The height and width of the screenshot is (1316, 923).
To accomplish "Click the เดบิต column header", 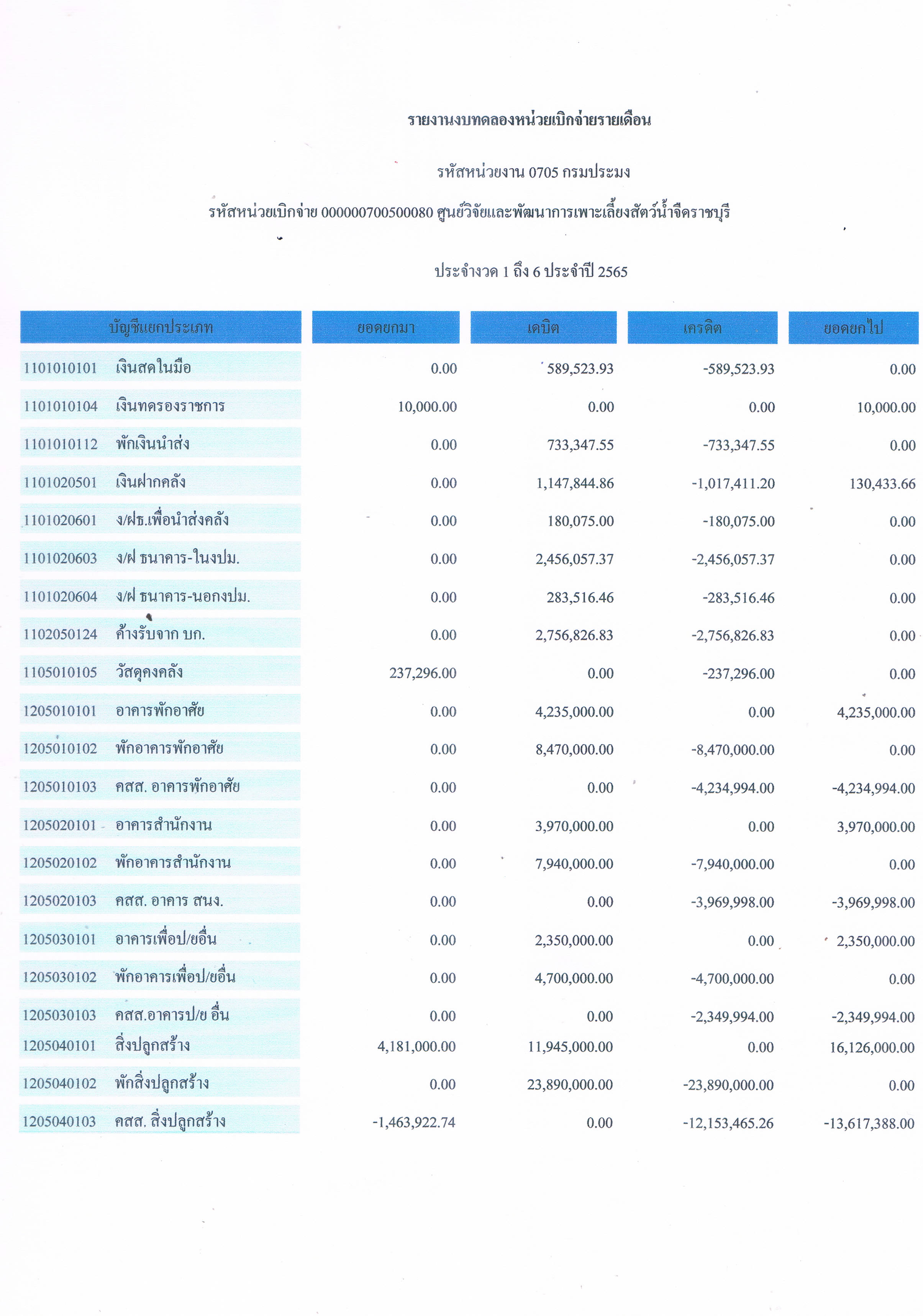I will [x=543, y=328].
